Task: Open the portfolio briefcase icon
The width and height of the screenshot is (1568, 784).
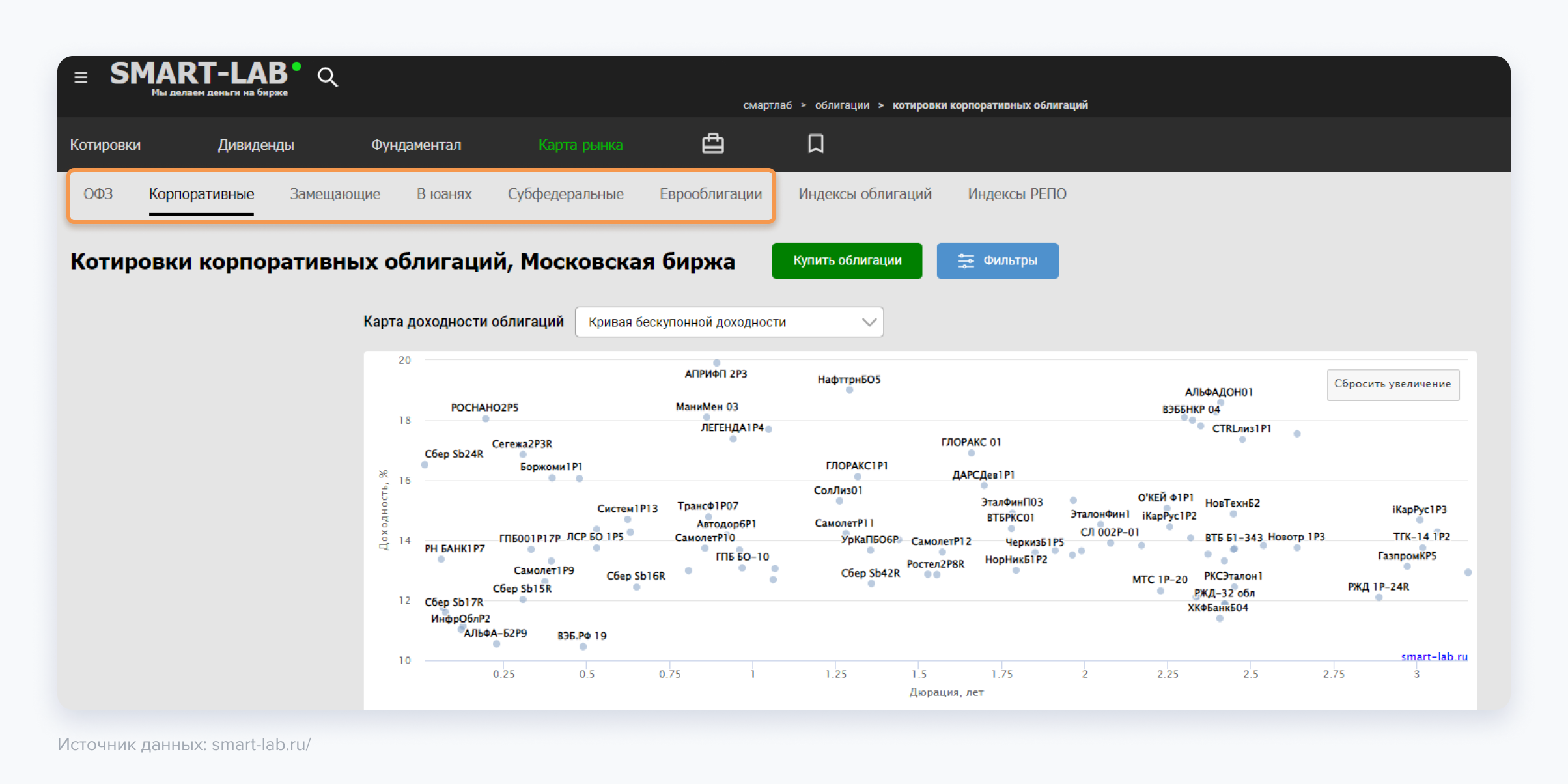Action: [x=712, y=144]
